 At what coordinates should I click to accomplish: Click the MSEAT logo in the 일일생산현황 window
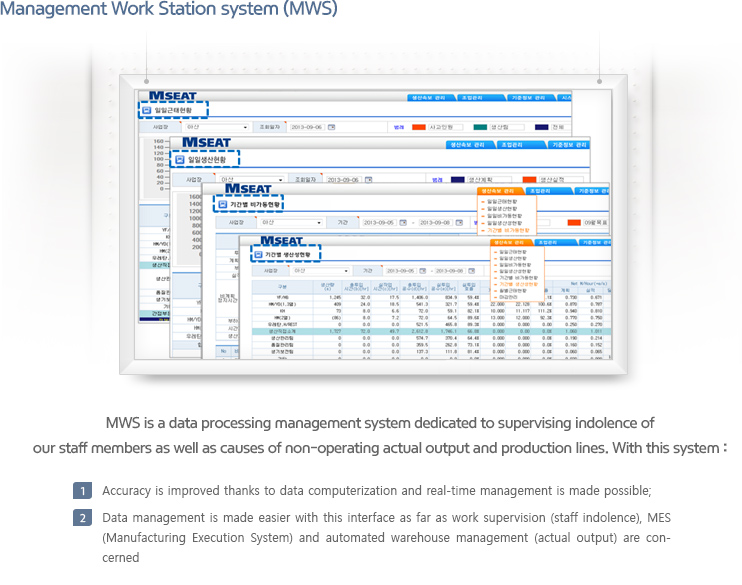point(206,142)
